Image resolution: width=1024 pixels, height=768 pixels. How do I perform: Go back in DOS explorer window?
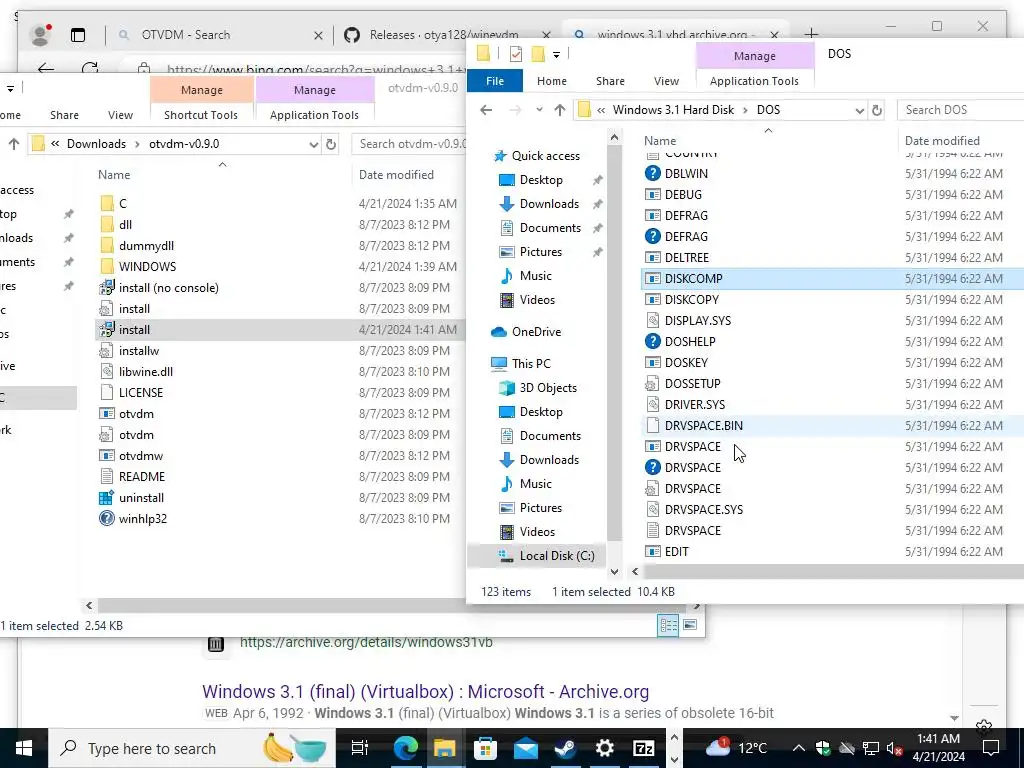486,110
